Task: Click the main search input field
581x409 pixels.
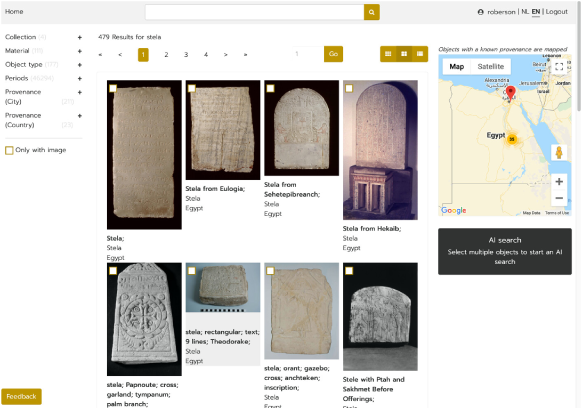Action: tap(255, 12)
